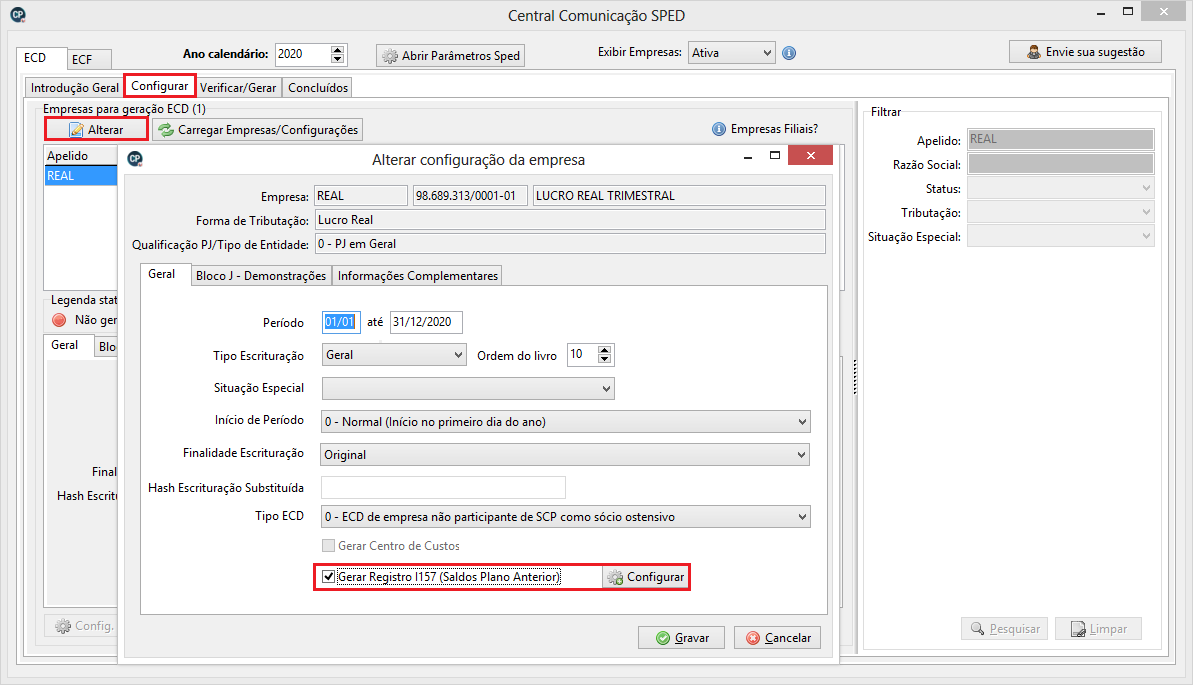This screenshot has height=685, width=1193.
Task: Open Situação Especial filter dropdown
Action: (1061, 236)
